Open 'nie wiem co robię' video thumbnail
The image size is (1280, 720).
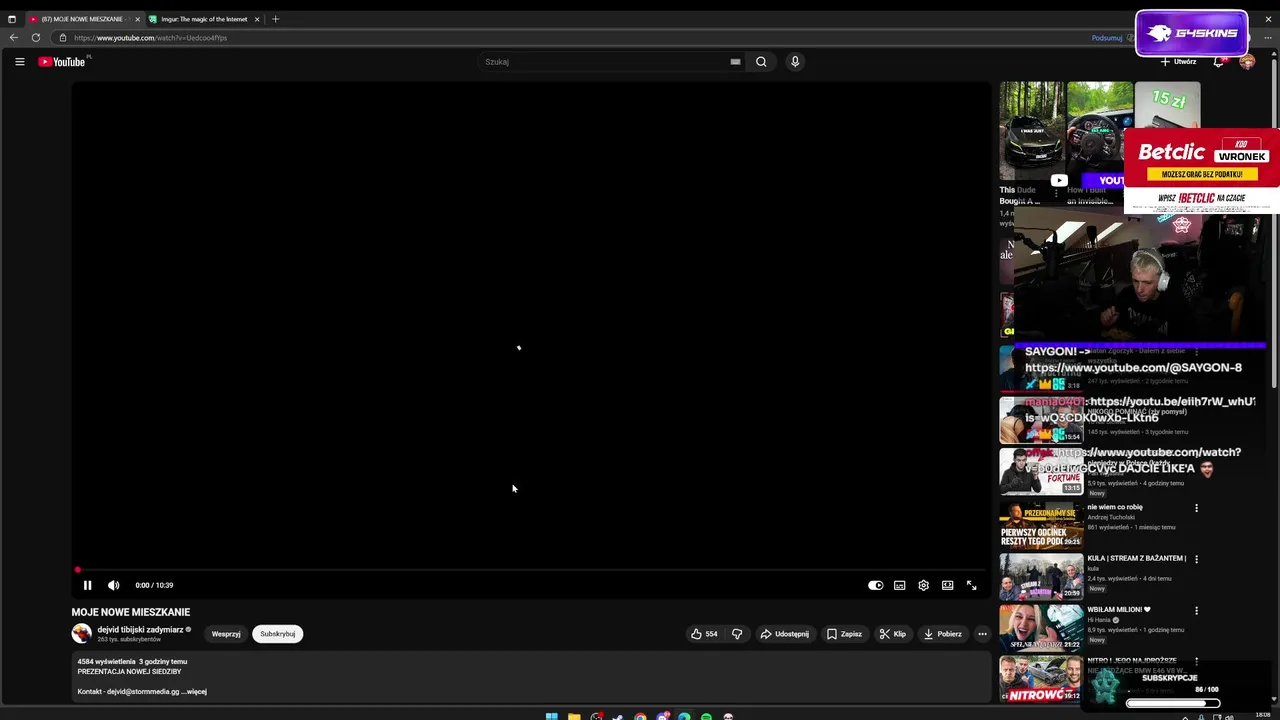1041,525
